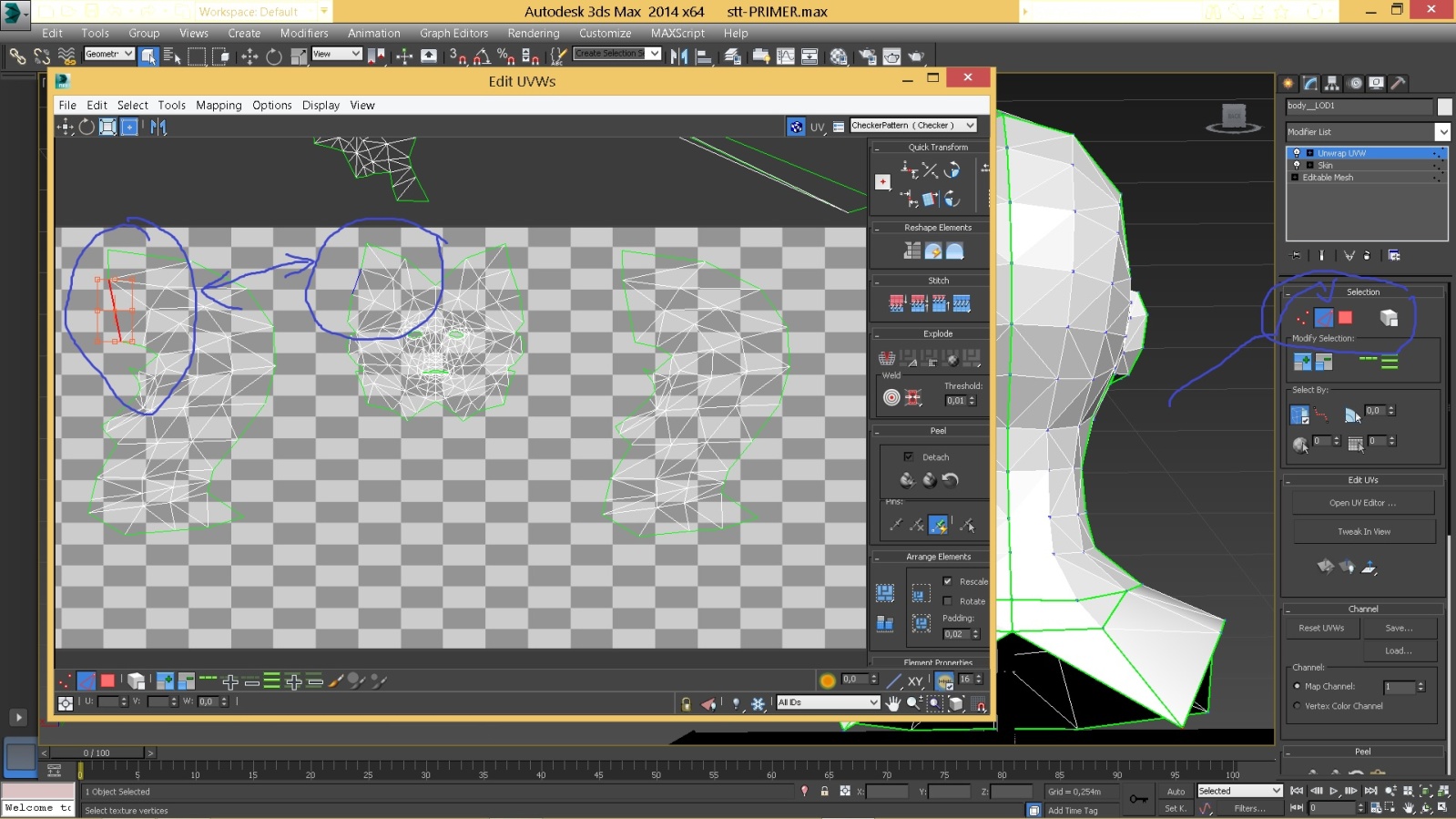Image resolution: width=1456 pixels, height=819 pixels.
Task: Click Auto Pin Moved Vertices under Pins
Action: (939, 525)
